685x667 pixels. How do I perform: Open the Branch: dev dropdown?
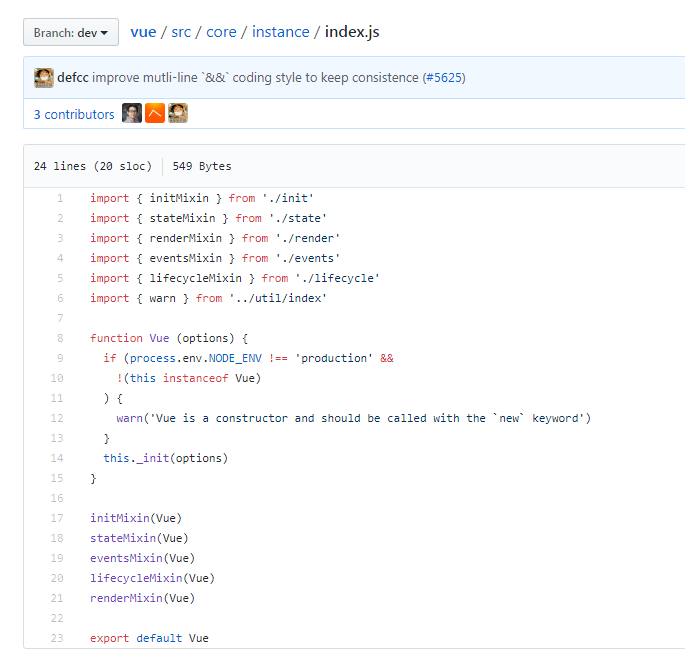[x=71, y=32]
